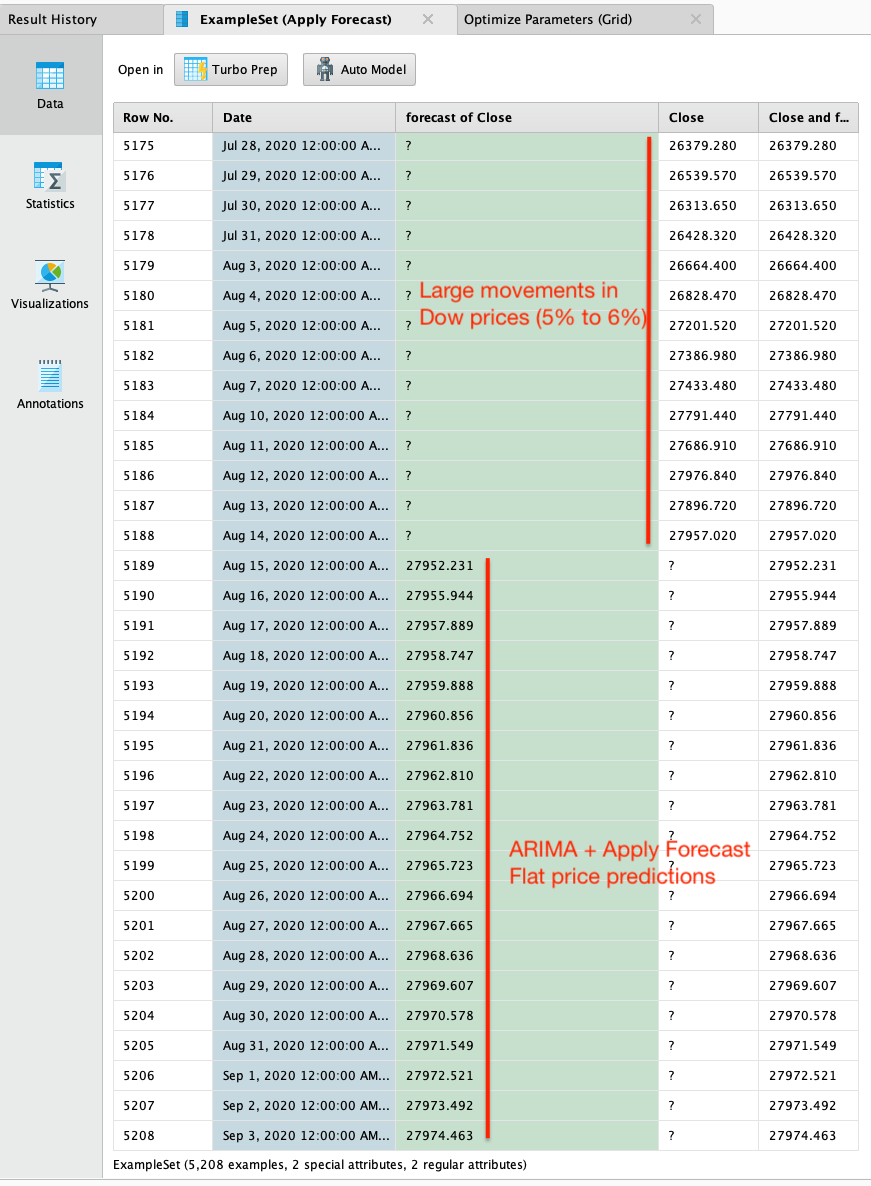Select the Sep 3, 2020 date cell

[x=304, y=1136]
